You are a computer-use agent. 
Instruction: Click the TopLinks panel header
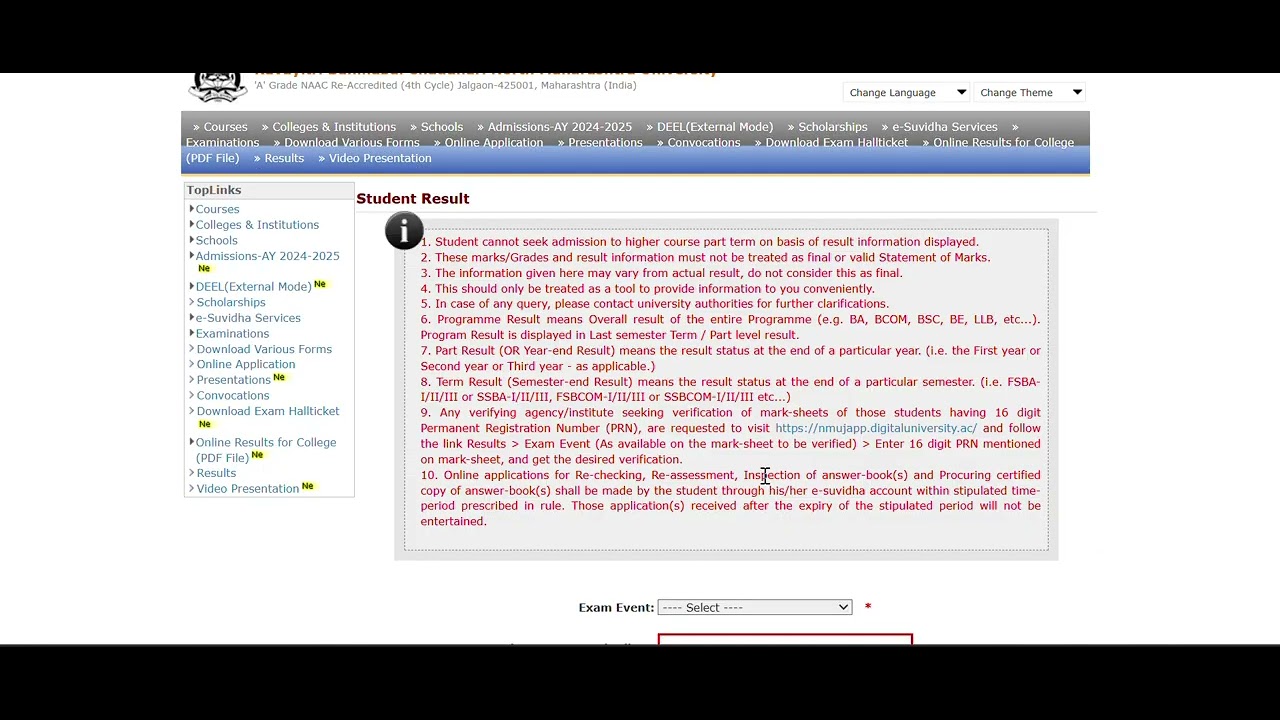269,190
